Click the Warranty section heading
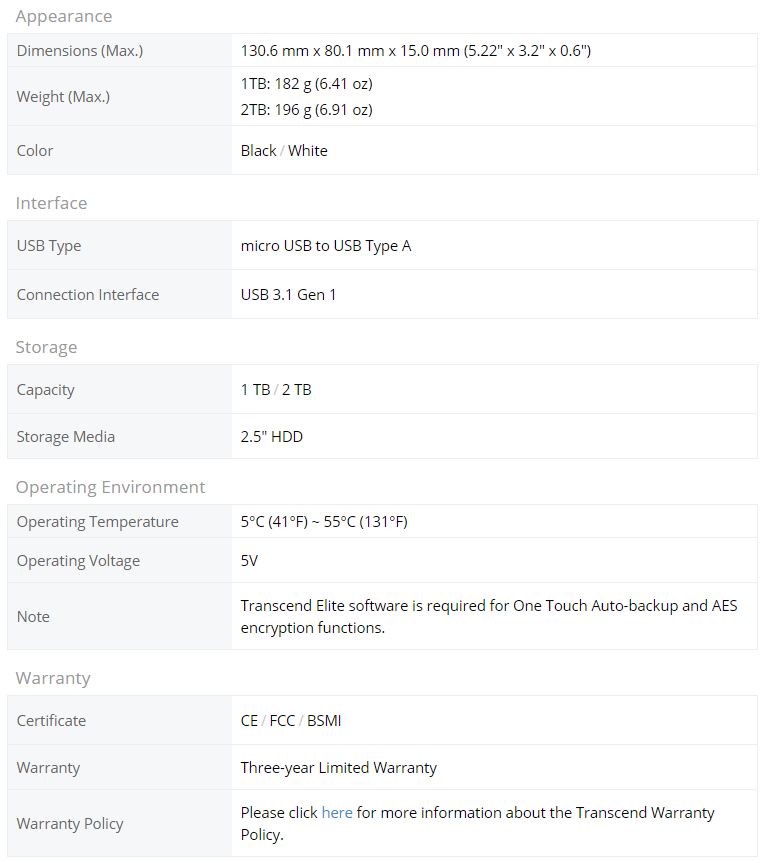The image size is (768, 863). point(53,678)
